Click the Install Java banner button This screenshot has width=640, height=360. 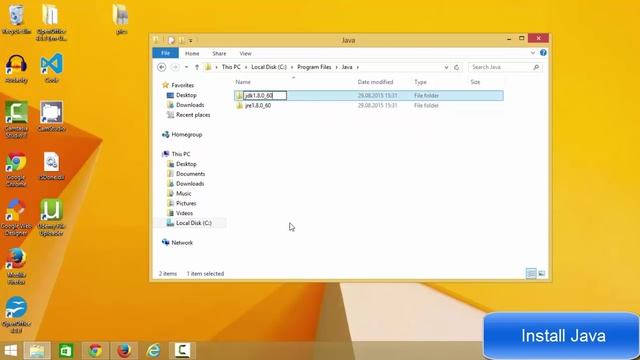pyautogui.click(x=562, y=336)
